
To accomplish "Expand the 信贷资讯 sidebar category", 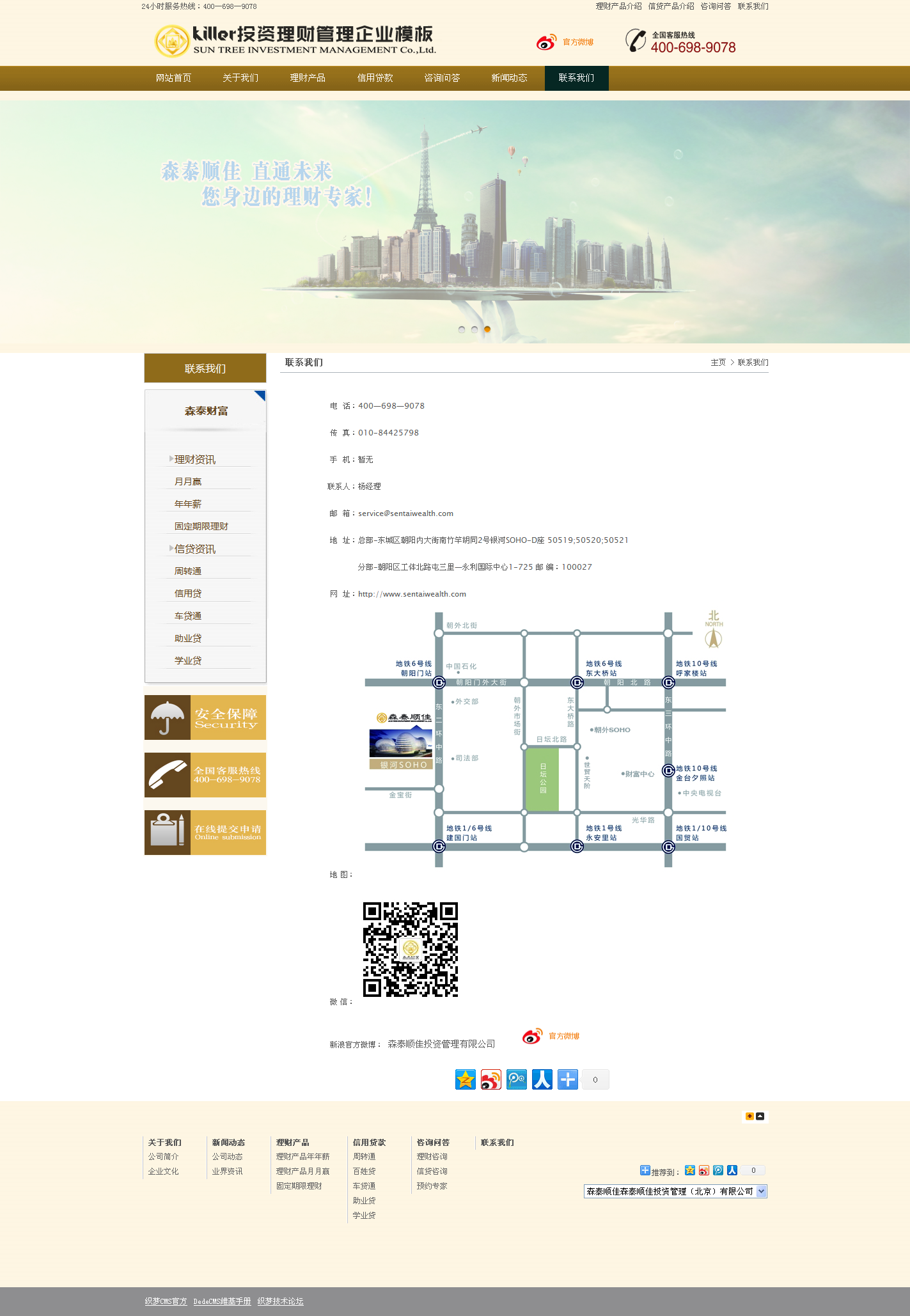I will (195, 549).
